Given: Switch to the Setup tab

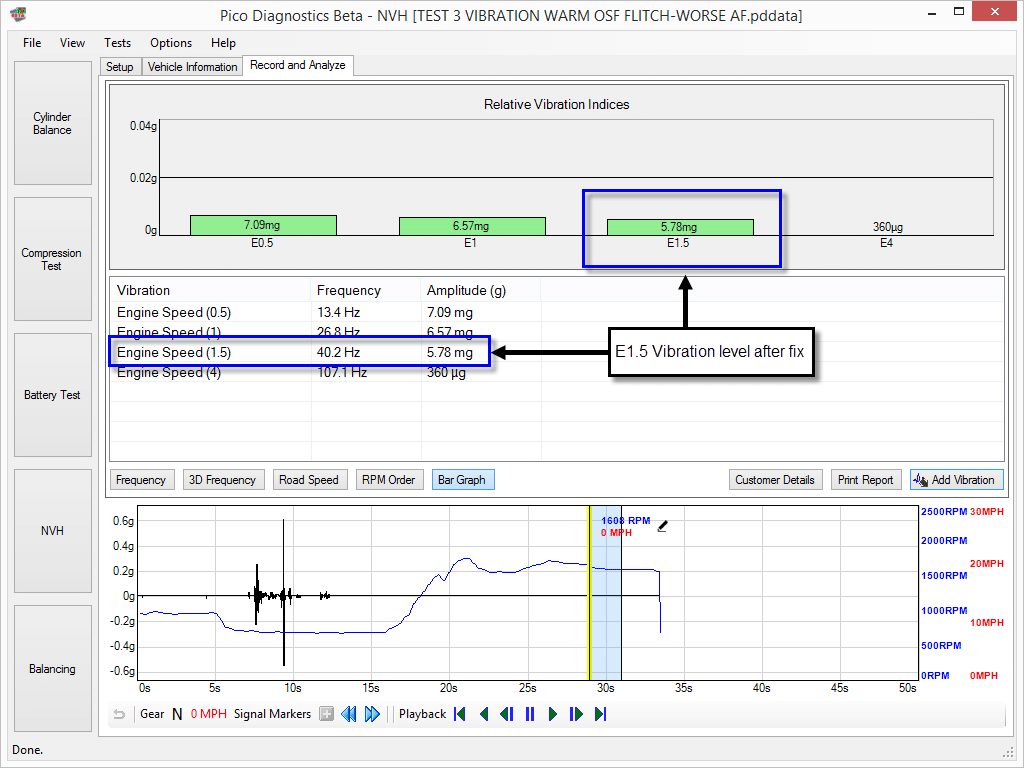Looking at the screenshot, I should 120,67.
